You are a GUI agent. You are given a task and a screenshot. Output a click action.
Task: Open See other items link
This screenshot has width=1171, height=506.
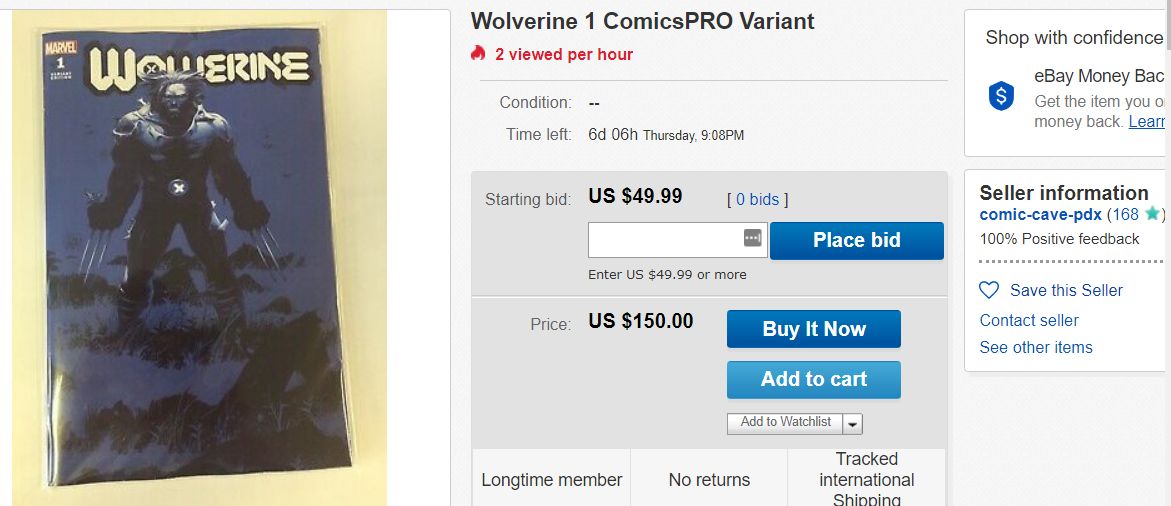1036,347
